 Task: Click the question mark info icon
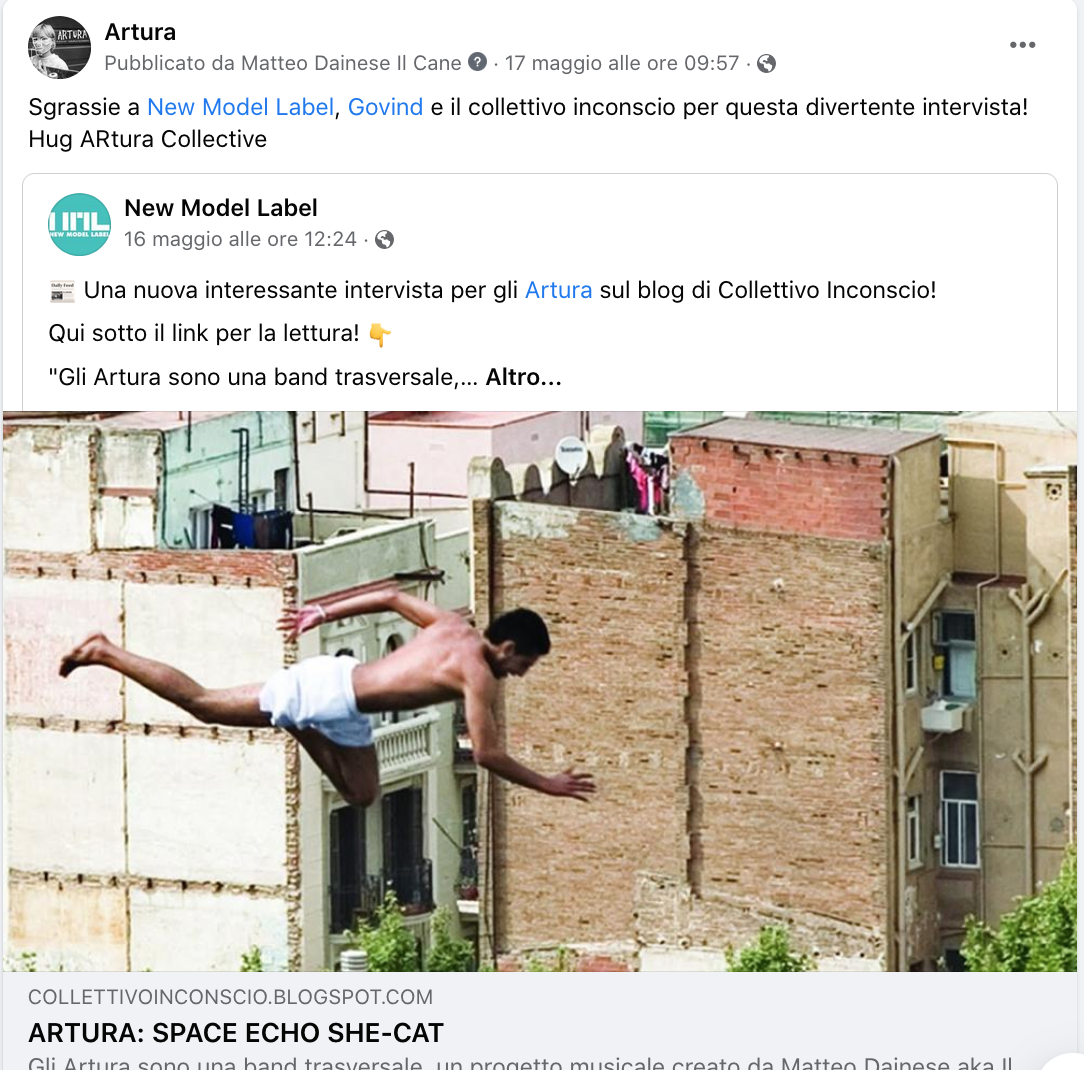point(478,62)
